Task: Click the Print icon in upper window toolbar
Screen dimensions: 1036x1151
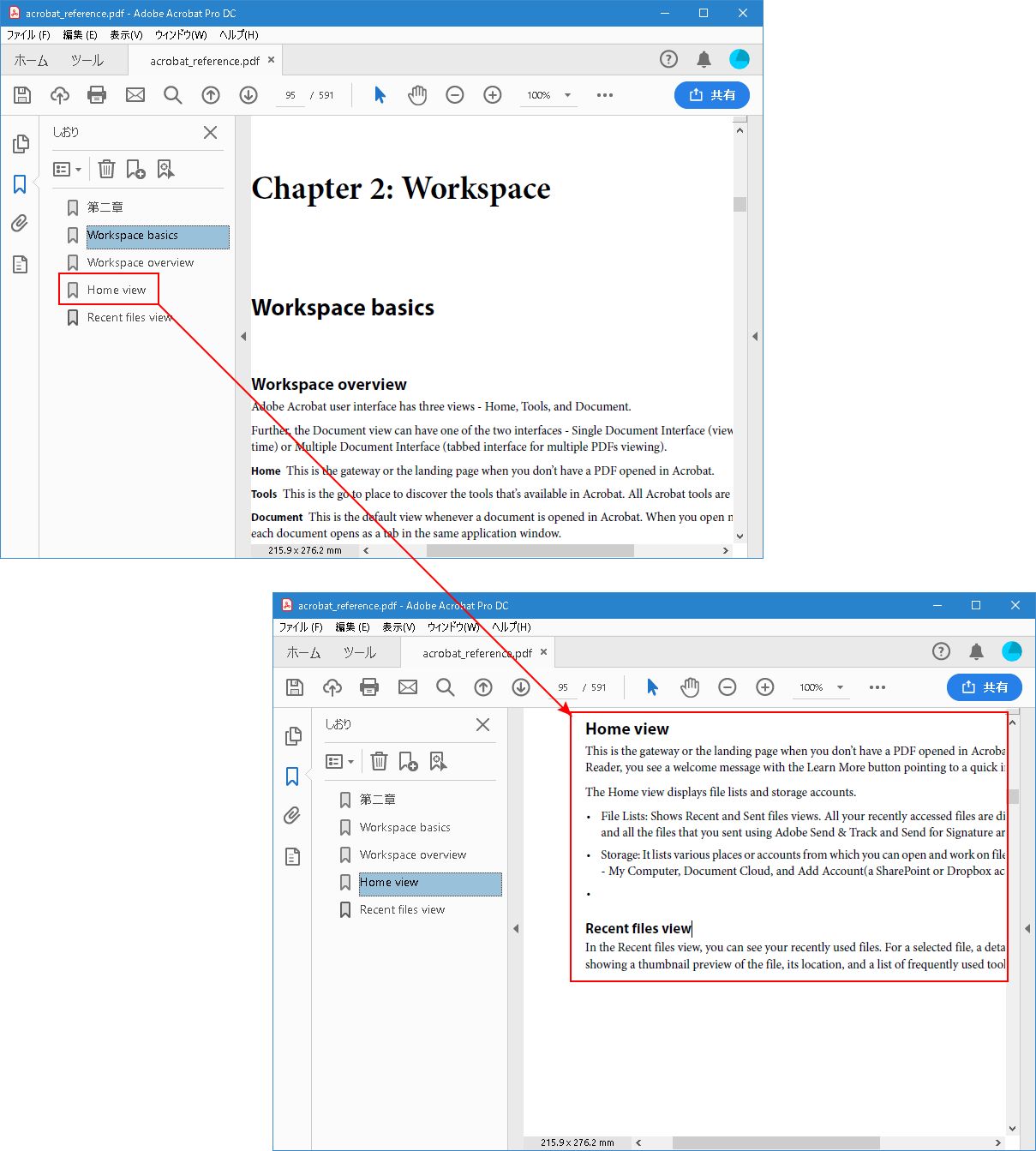Action: (x=97, y=95)
